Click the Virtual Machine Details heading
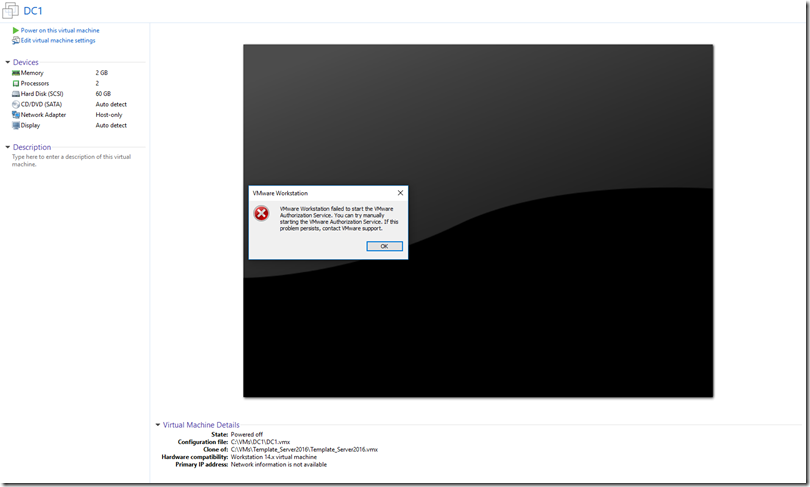The height and width of the screenshot is (487, 810). pos(201,425)
